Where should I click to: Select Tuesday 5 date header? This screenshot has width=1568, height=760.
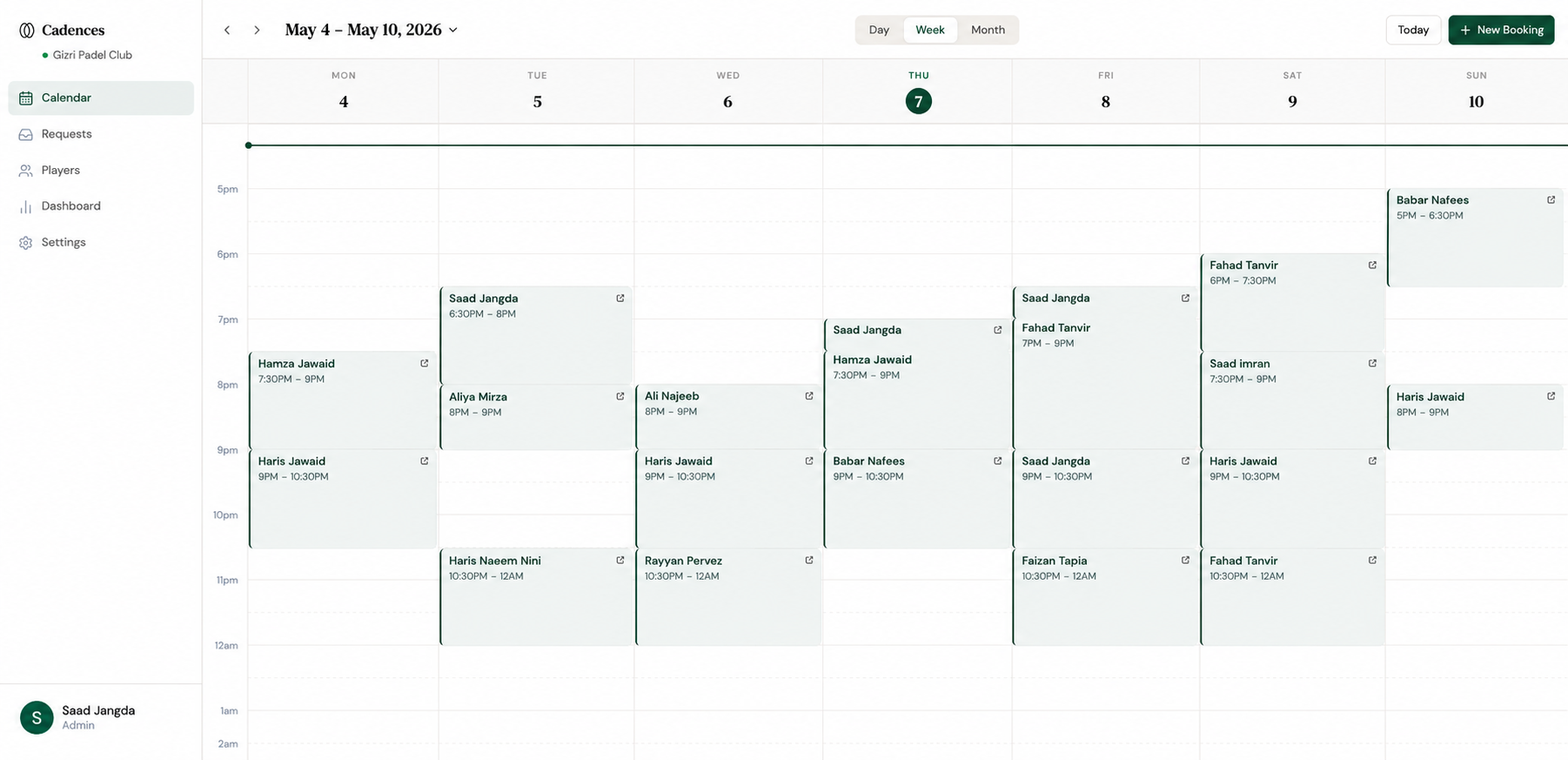point(537,91)
